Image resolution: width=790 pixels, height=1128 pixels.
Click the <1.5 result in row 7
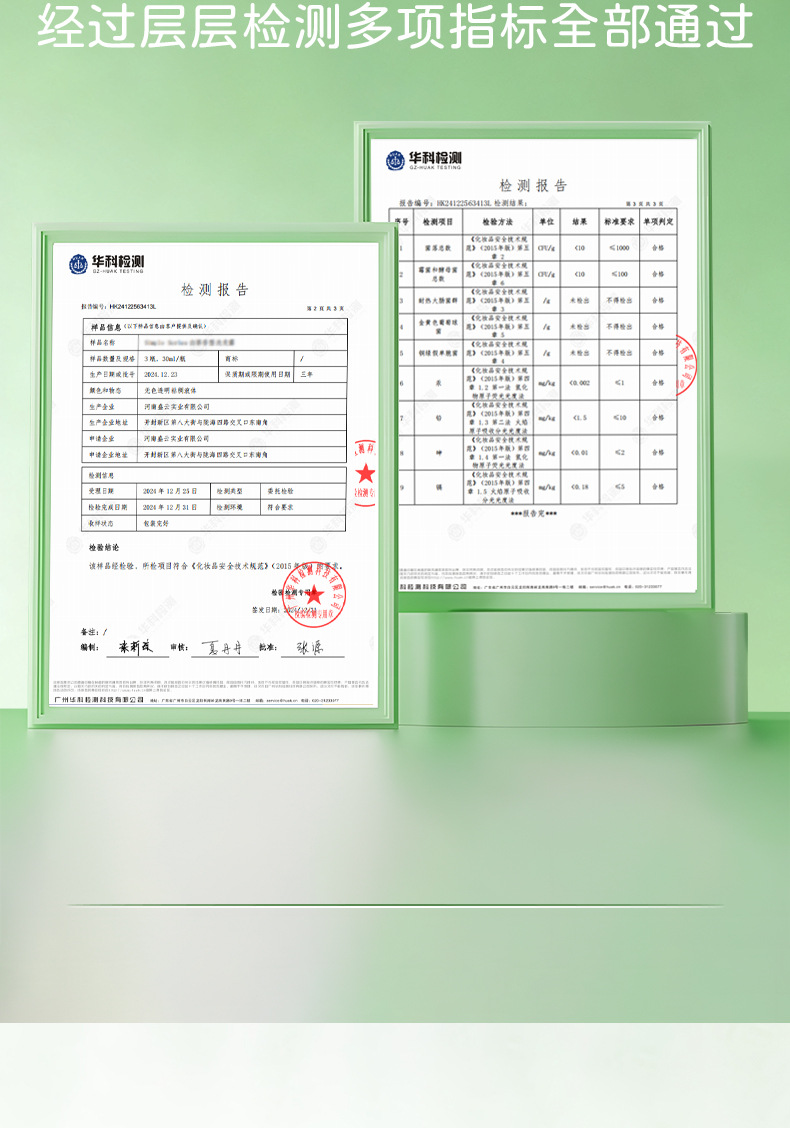(580, 417)
